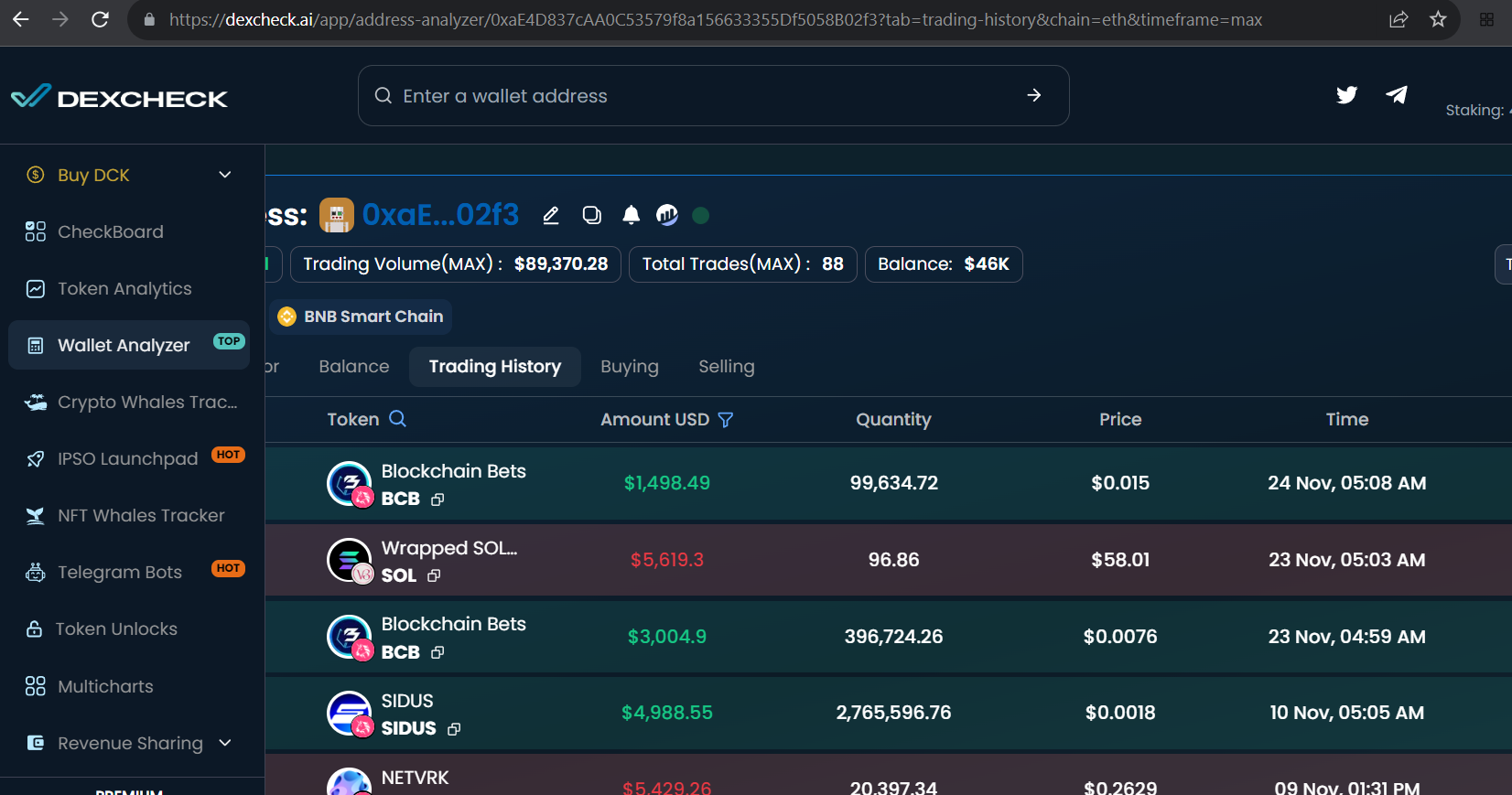1512x795 pixels.
Task: Select the Trading History tab
Action: pyautogui.click(x=495, y=367)
